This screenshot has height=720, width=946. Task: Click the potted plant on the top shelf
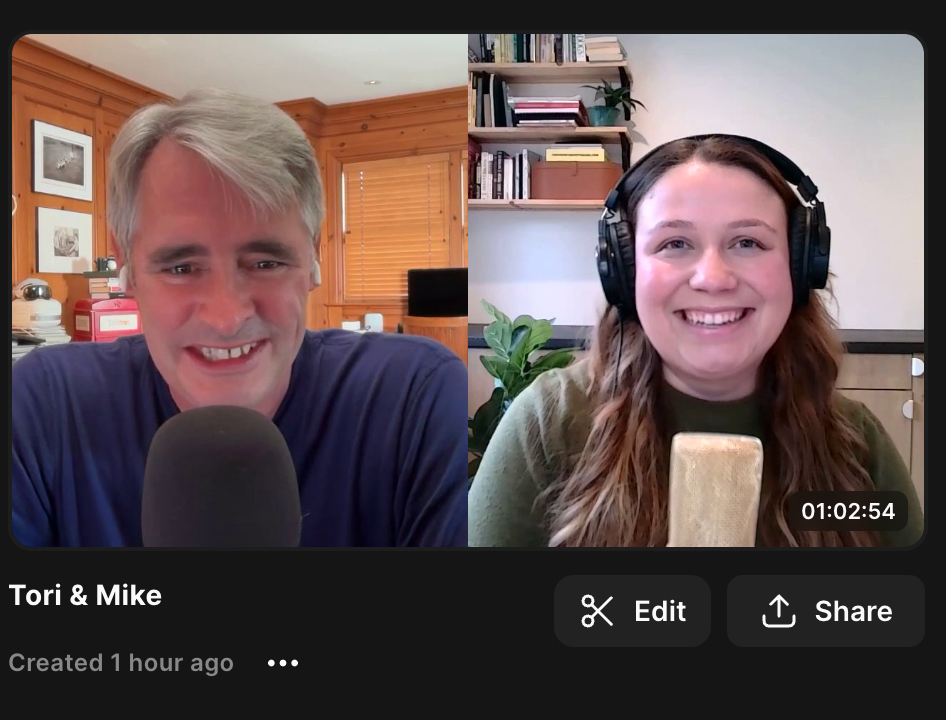point(611,102)
